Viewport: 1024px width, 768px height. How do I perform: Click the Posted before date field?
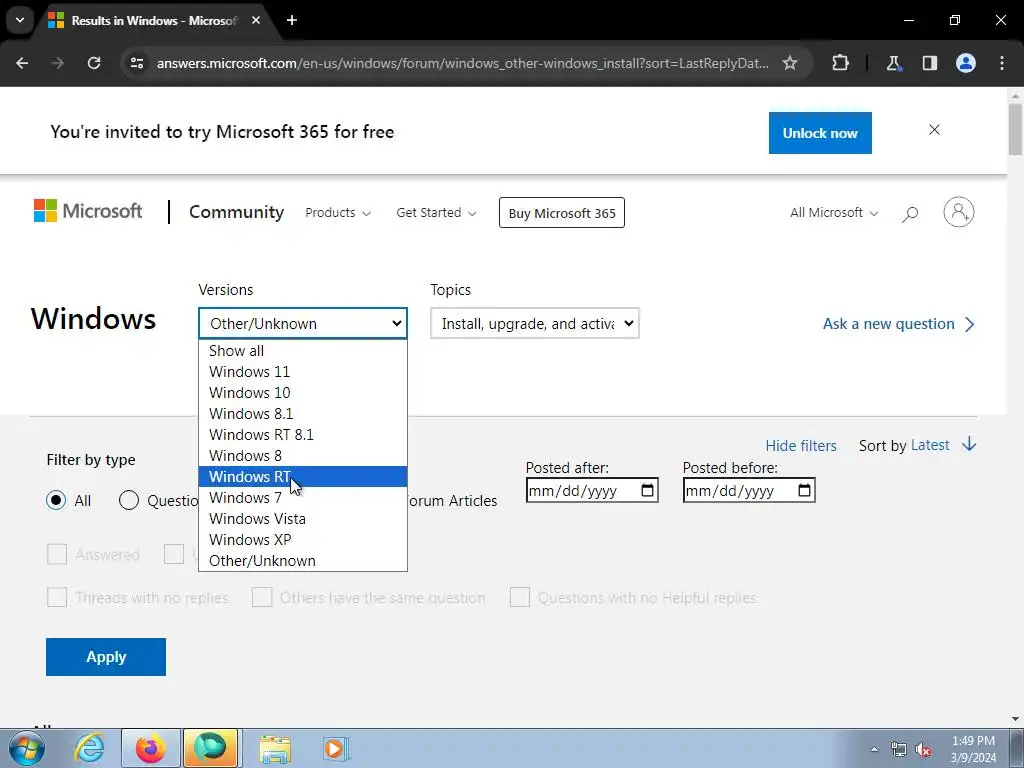[749, 490]
